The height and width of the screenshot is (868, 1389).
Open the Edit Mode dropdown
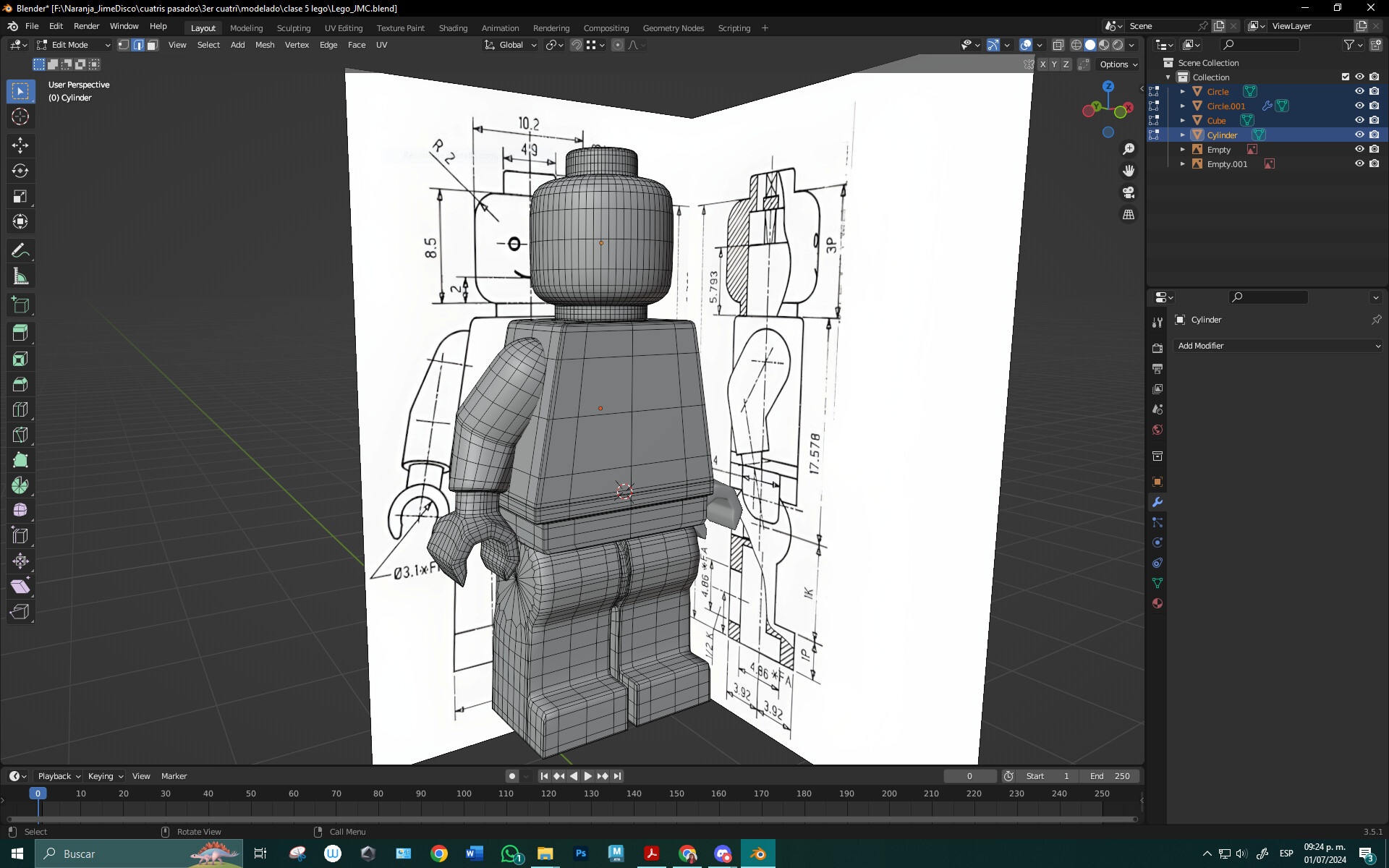pyautogui.click(x=72, y=44)
